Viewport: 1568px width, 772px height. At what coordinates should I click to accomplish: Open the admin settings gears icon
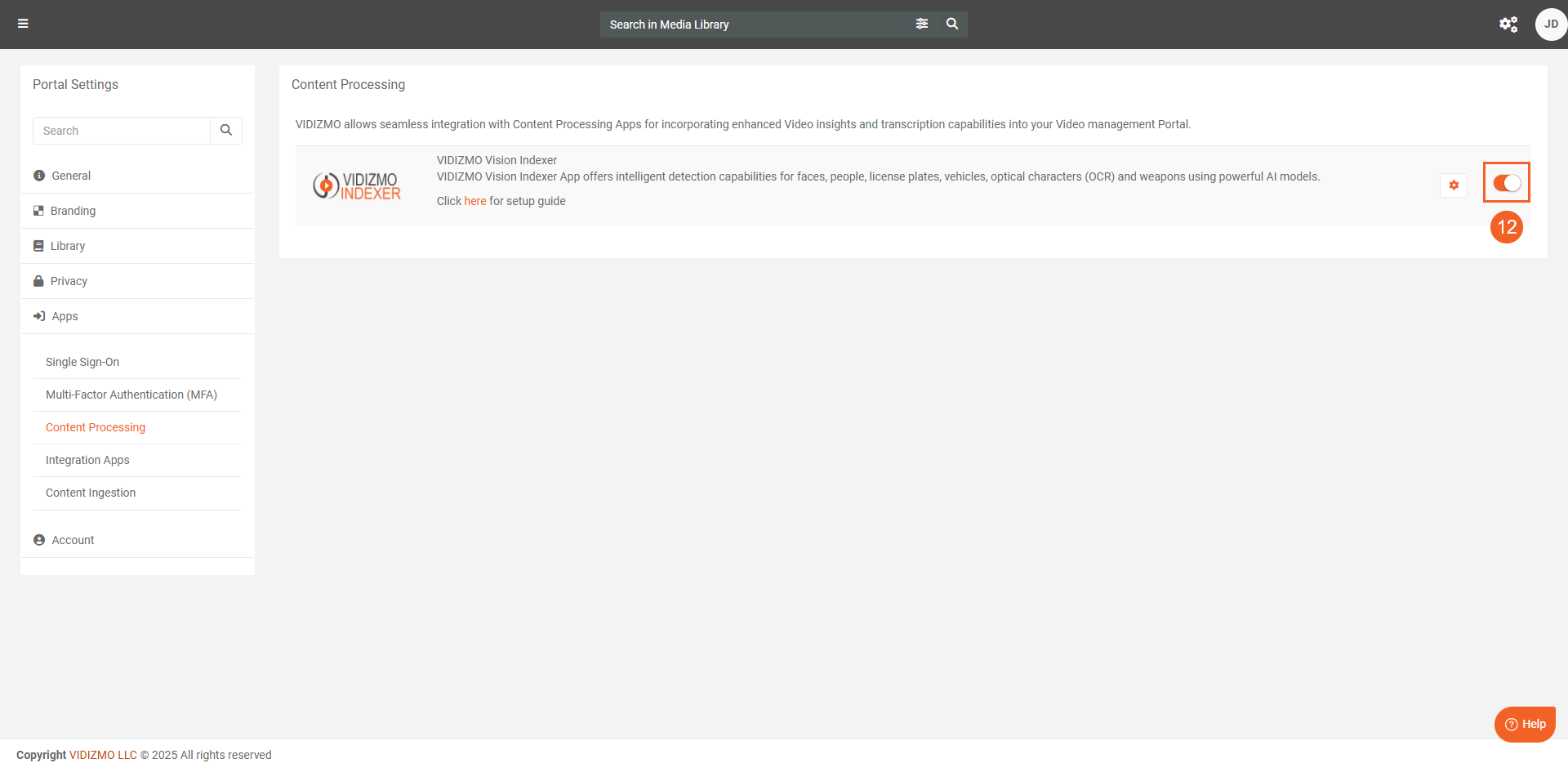(x=1508, y=24)
